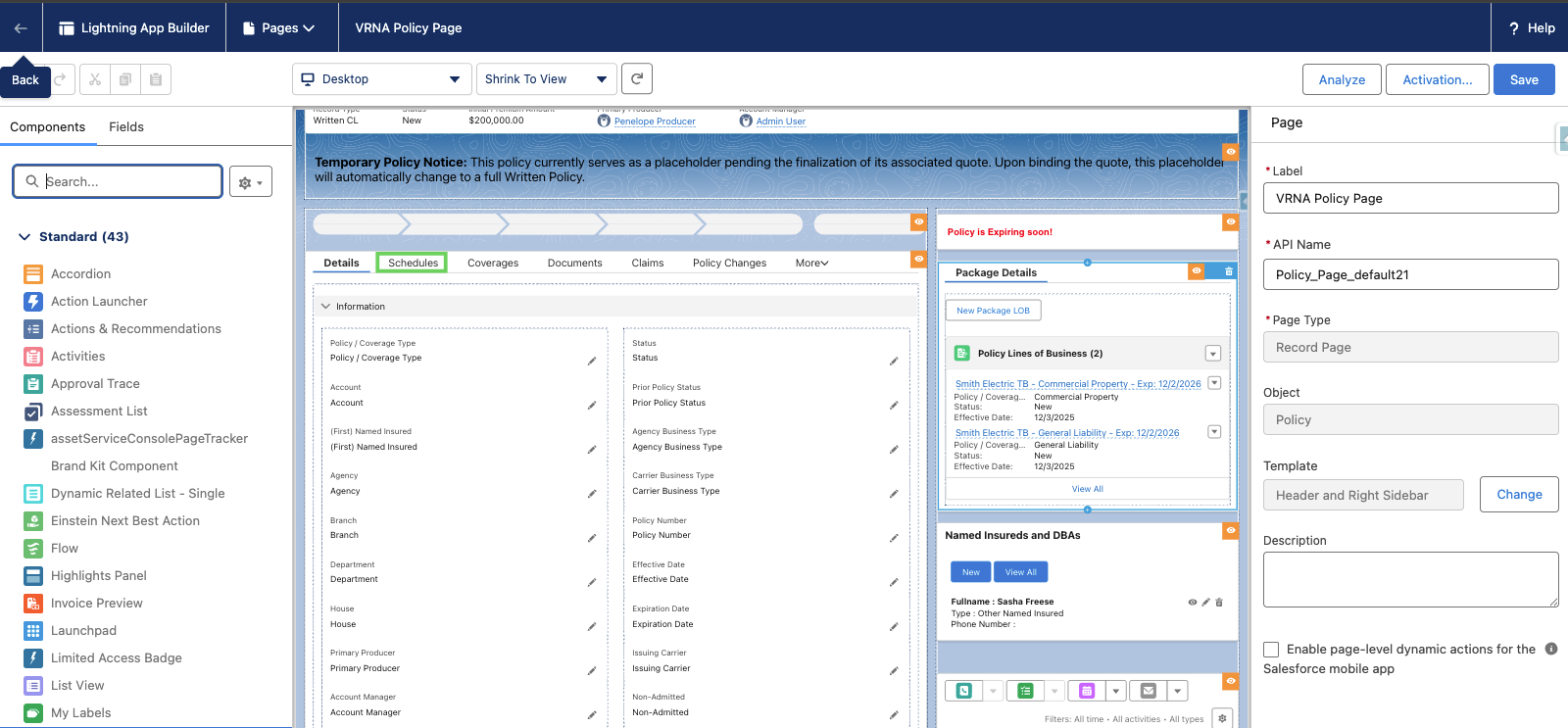Click the gray email envelope icon
1568x728 pixels.
(1149, 691)
